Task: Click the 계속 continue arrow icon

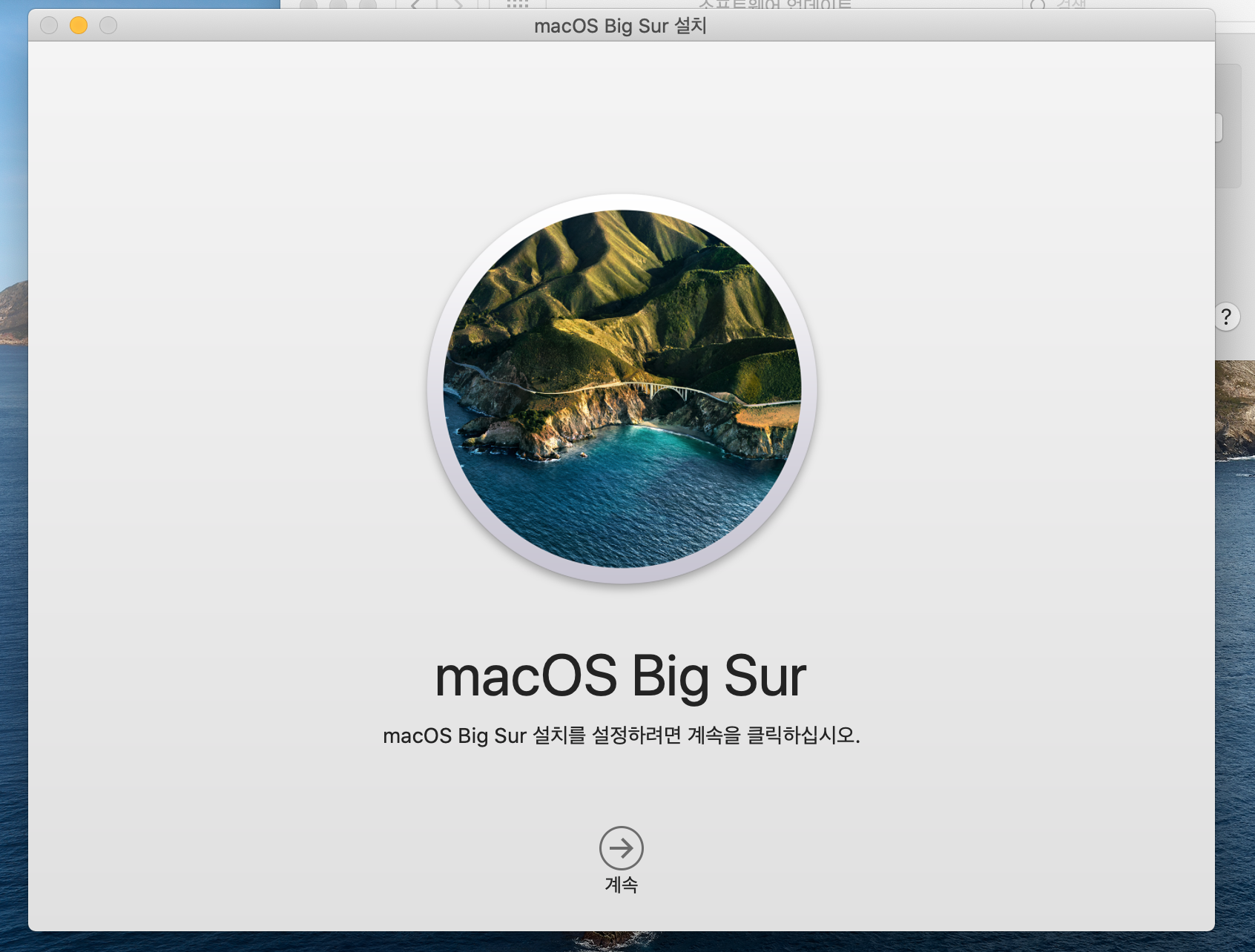Action: pos(621,847)
